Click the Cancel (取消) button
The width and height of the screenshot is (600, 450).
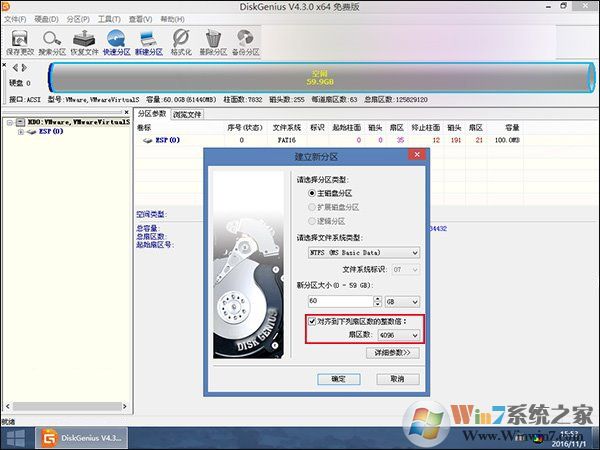(398, 379)
